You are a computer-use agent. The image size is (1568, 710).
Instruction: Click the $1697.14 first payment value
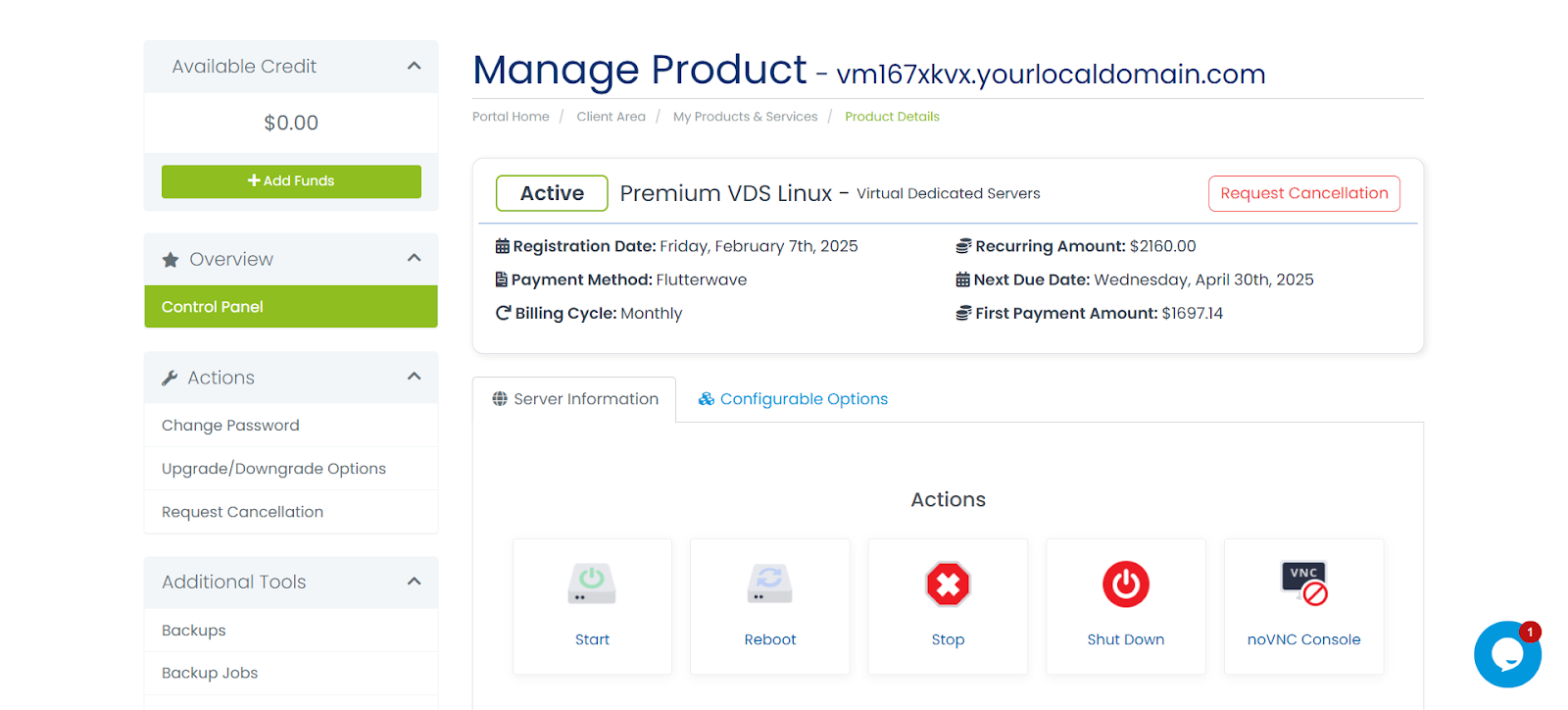coord(1193,313)
